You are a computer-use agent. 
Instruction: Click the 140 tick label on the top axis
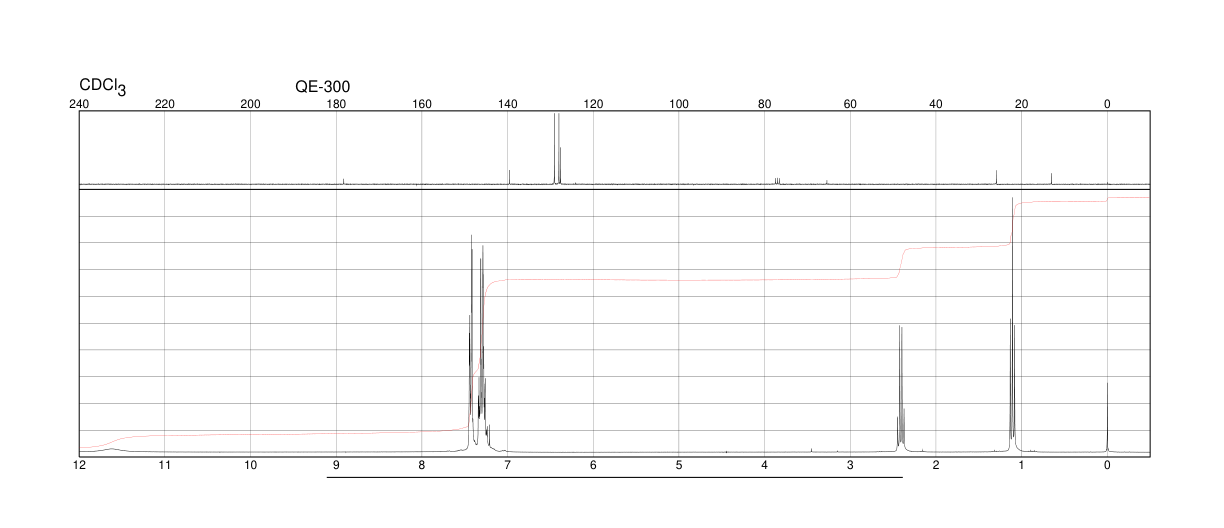(508, 104)
